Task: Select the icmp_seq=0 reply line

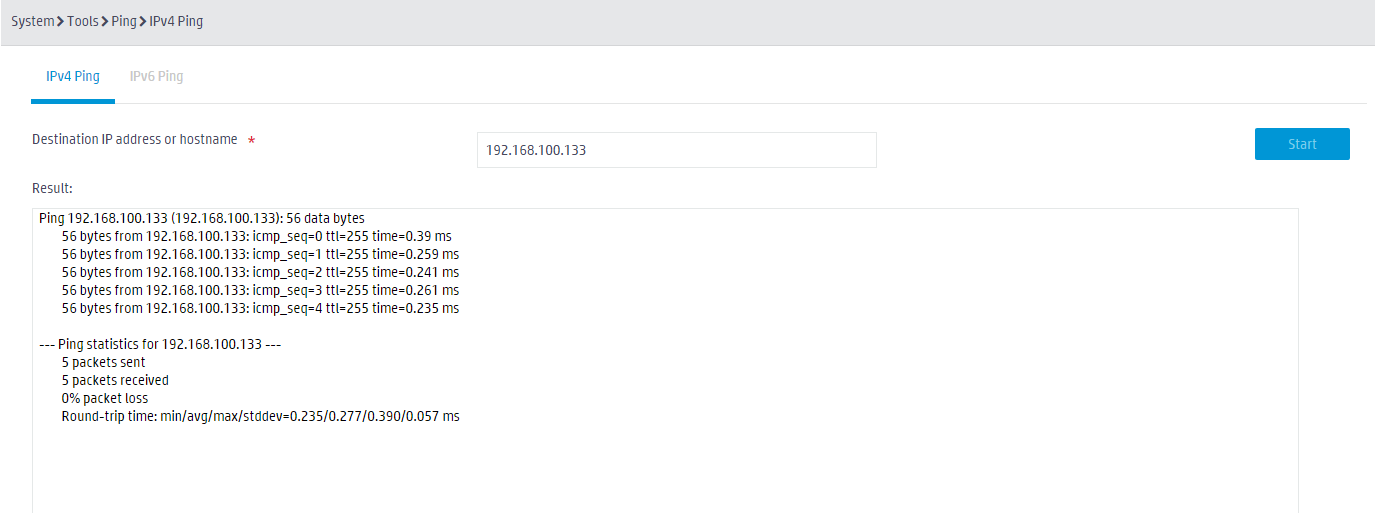Action: (x=256, y=236)
